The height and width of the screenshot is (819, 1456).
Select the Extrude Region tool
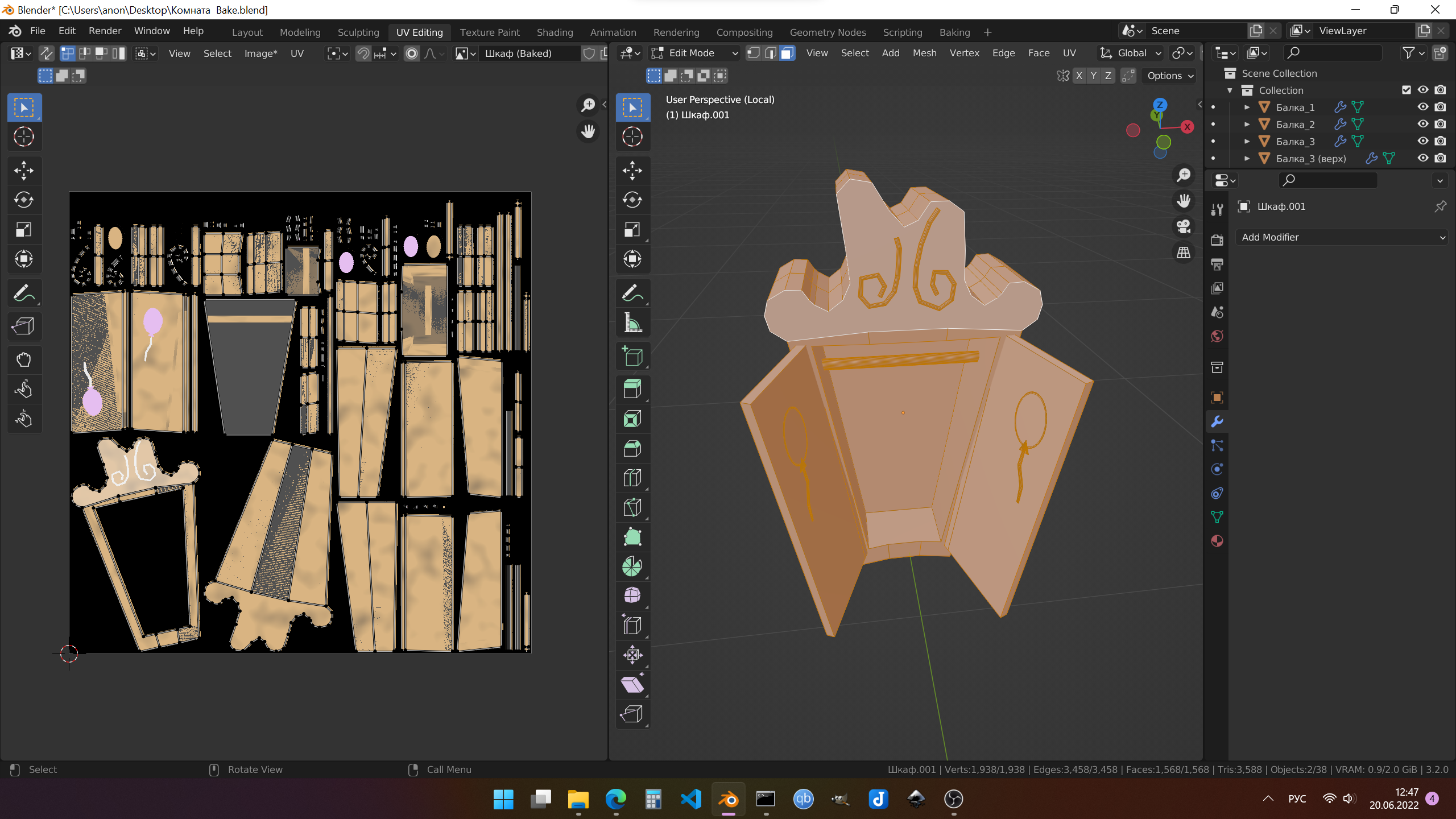(632, 389)
